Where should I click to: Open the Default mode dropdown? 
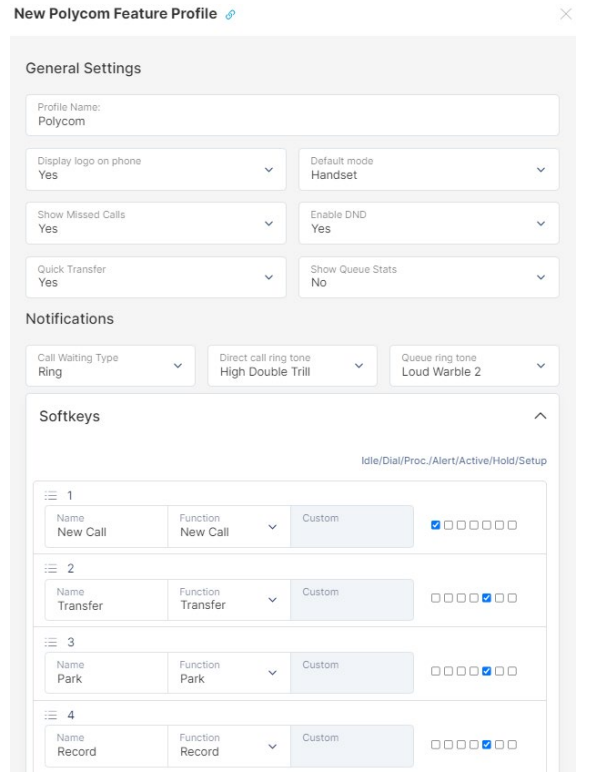point(429,169)
